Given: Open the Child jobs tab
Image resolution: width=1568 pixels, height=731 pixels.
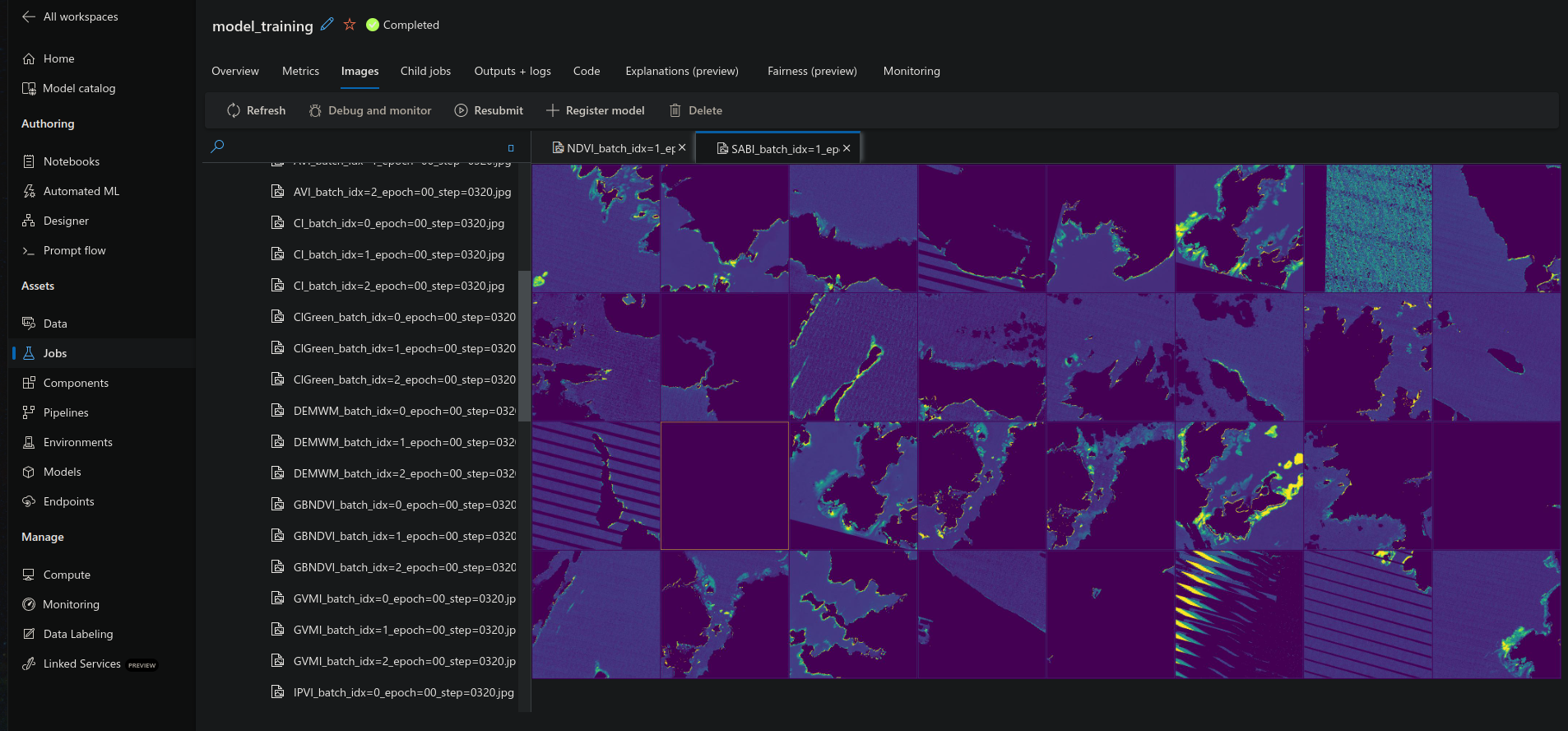Looking at the screenshot, I should pos(425,71).
